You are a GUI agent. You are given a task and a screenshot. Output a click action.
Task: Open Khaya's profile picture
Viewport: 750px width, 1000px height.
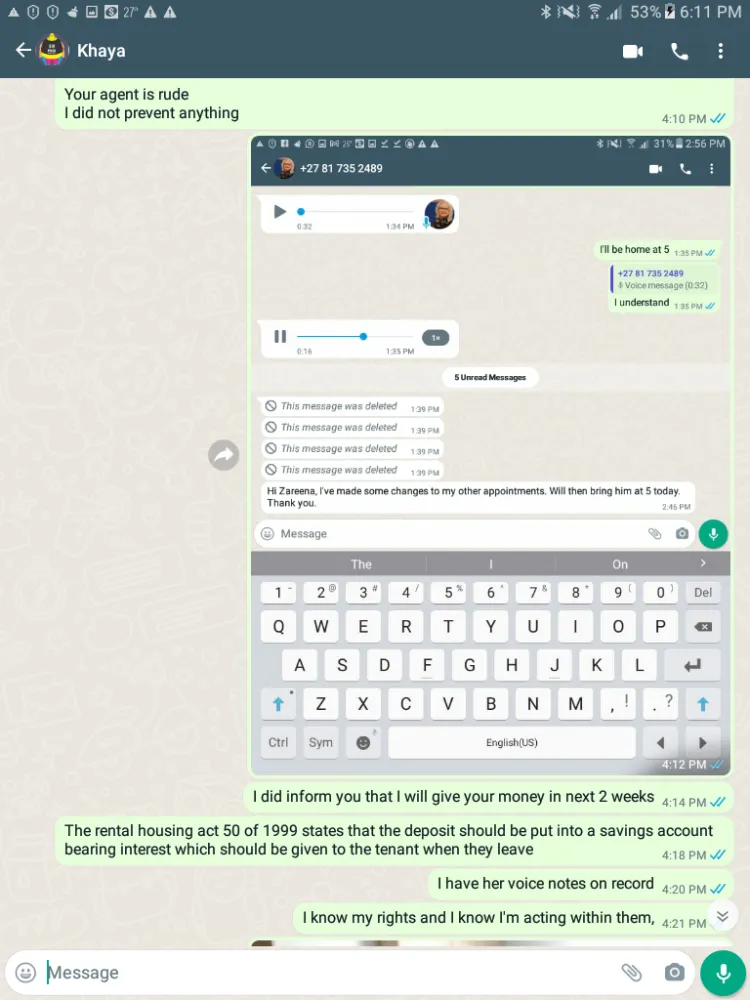pos(52,50)
